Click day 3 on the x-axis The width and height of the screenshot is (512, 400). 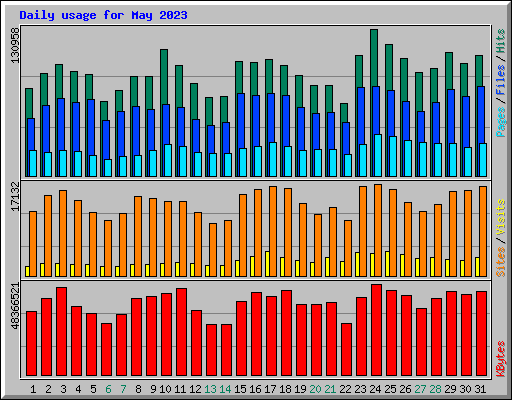pos(63,389)
